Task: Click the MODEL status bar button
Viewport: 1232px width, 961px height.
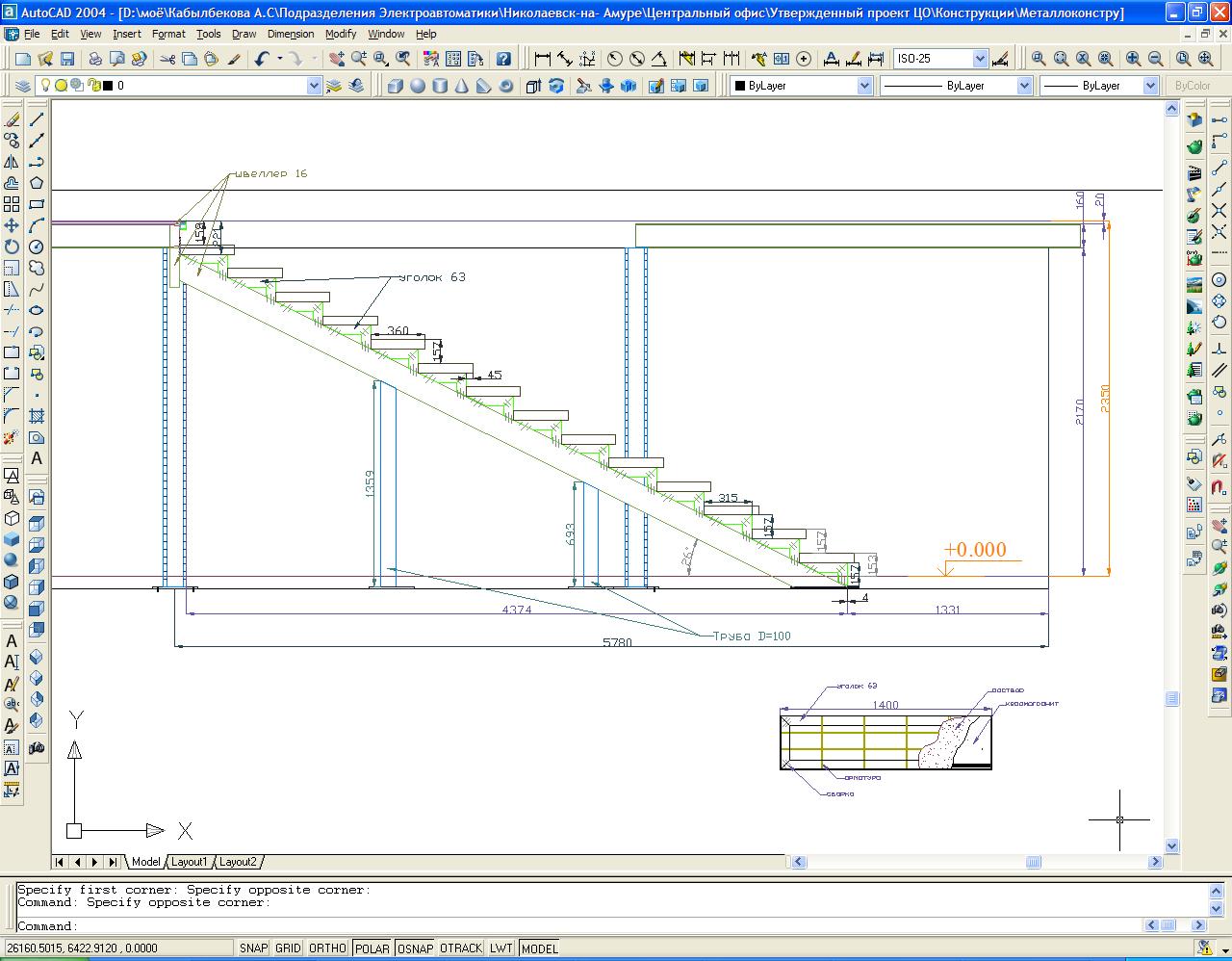Action: coord(539,948)
